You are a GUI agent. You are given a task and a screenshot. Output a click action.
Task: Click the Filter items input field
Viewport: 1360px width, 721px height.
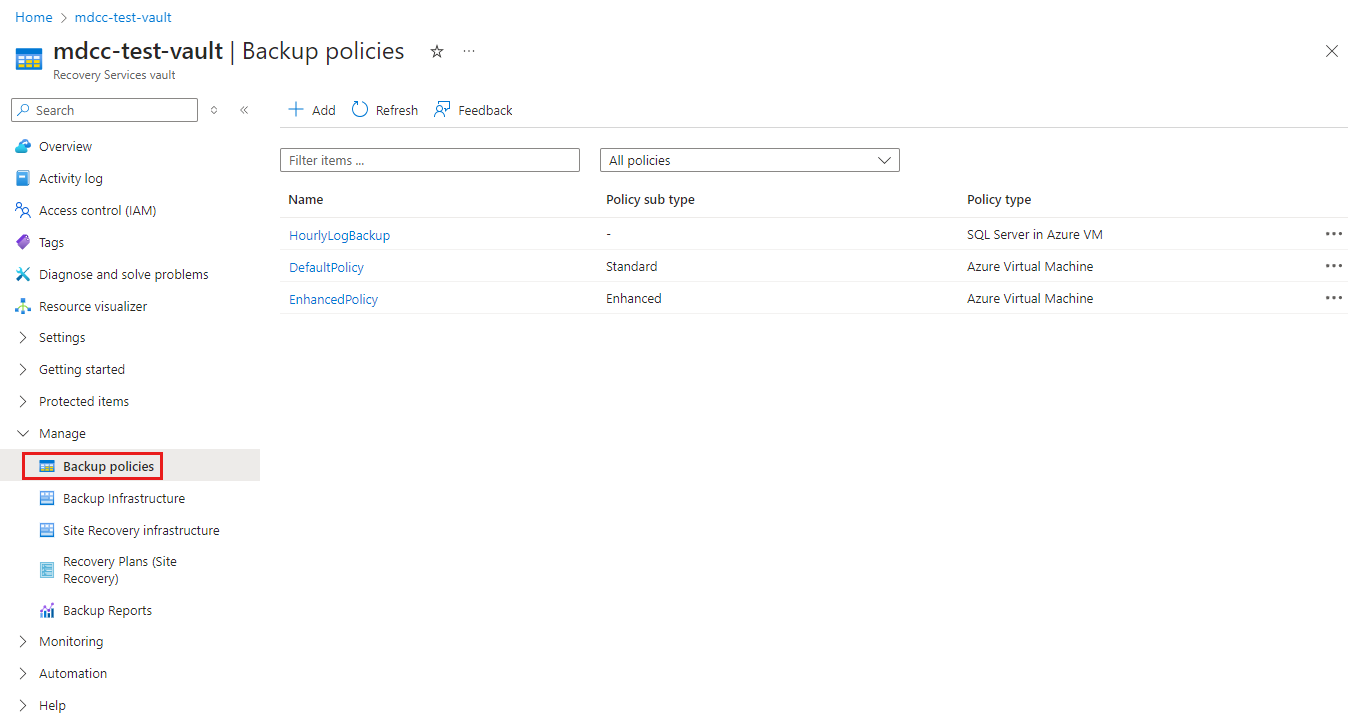(430, 160)
